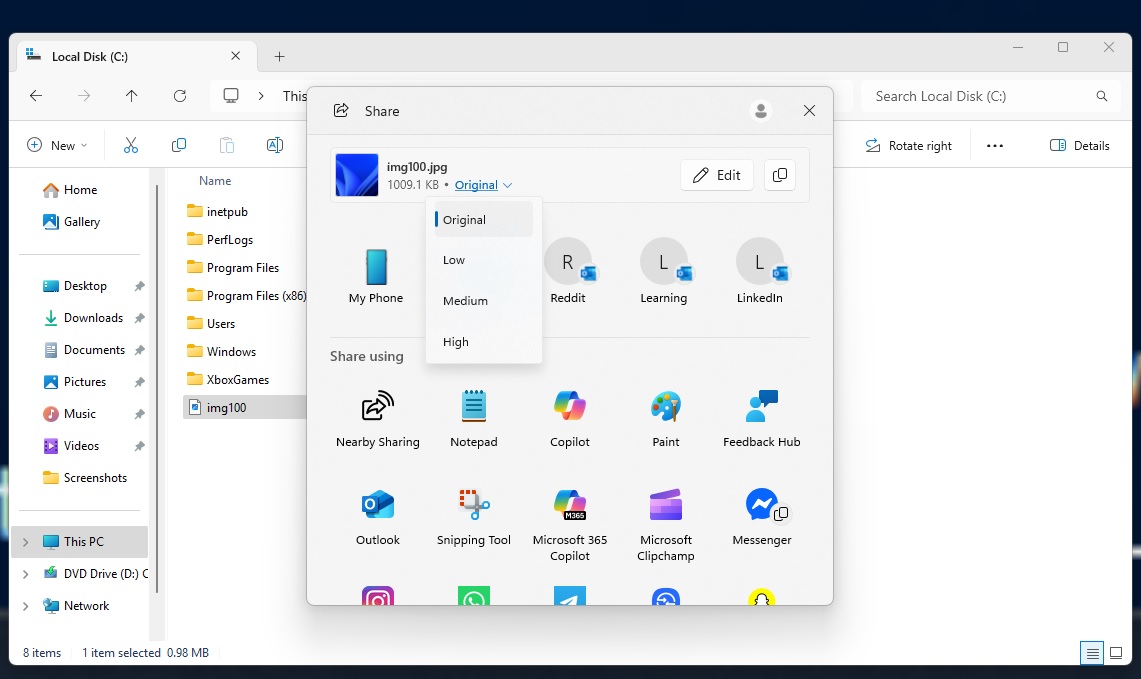Select Medium image quality option
The width and height of the screenshot is (1141, 679).
(x=465, y=301)
